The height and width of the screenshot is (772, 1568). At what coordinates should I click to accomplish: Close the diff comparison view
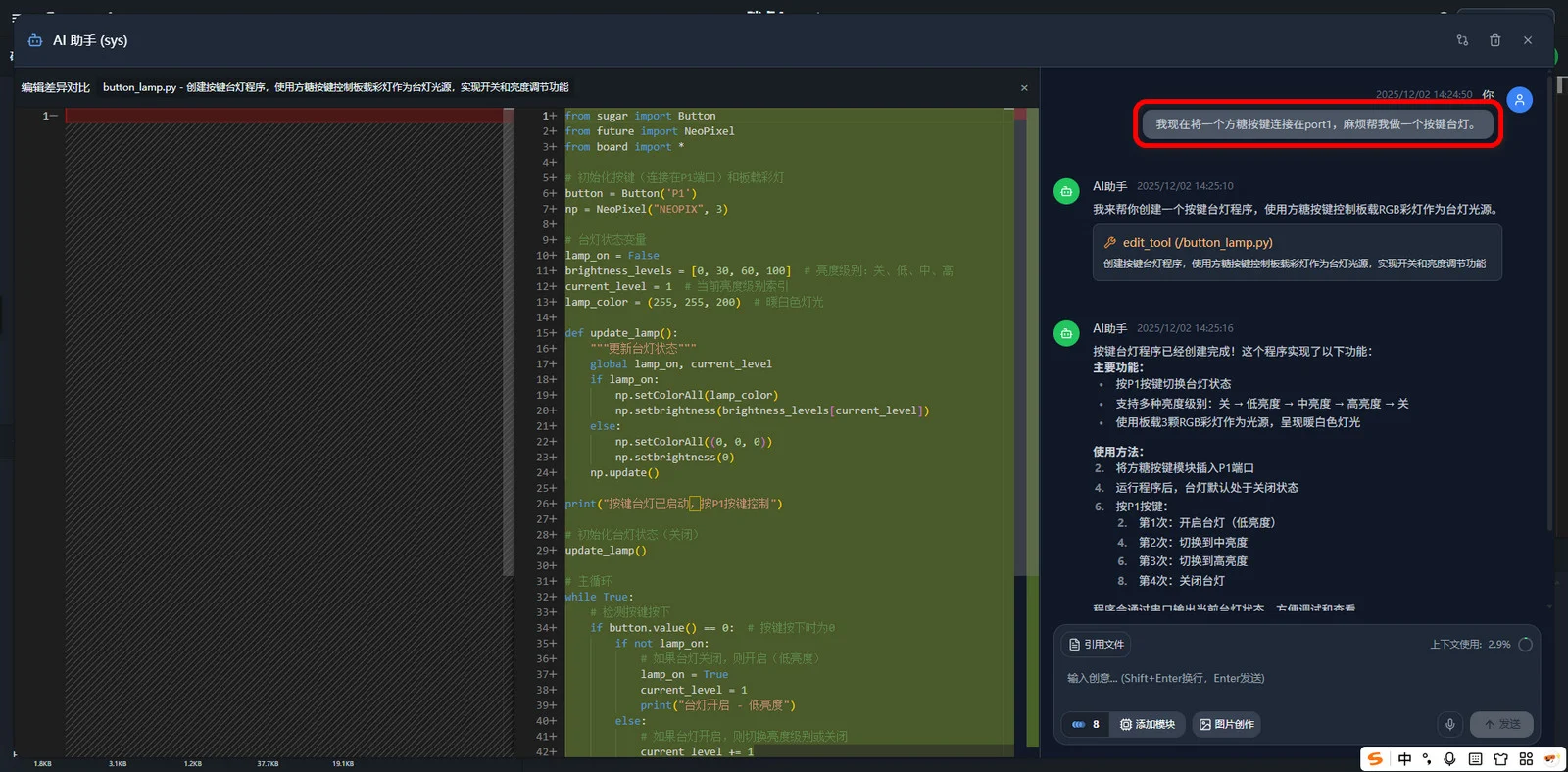click(x=1024, y=88)
